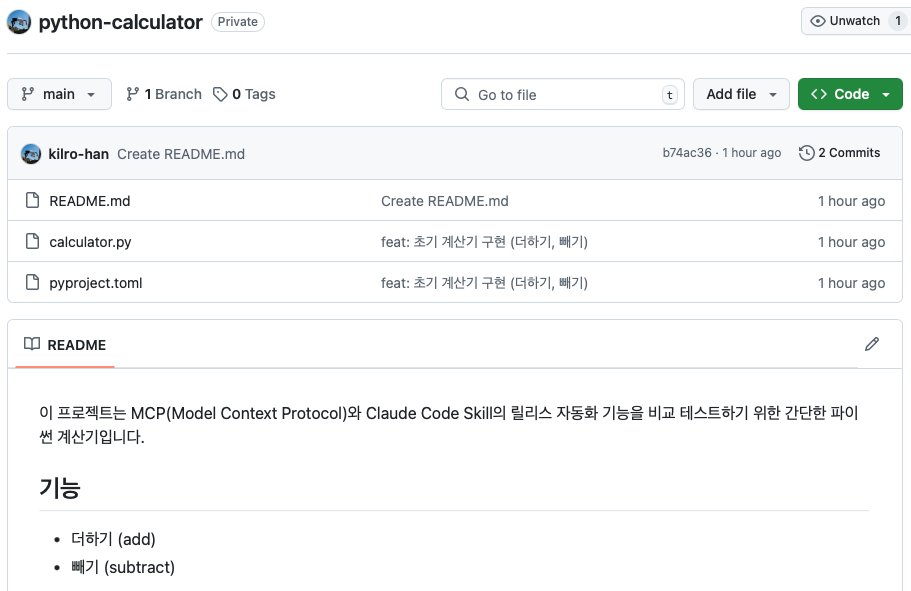This screenshot has height=591, width=911.
Task: Click the repository owner avatar beside python-calculator
Action: pos(19,22)
